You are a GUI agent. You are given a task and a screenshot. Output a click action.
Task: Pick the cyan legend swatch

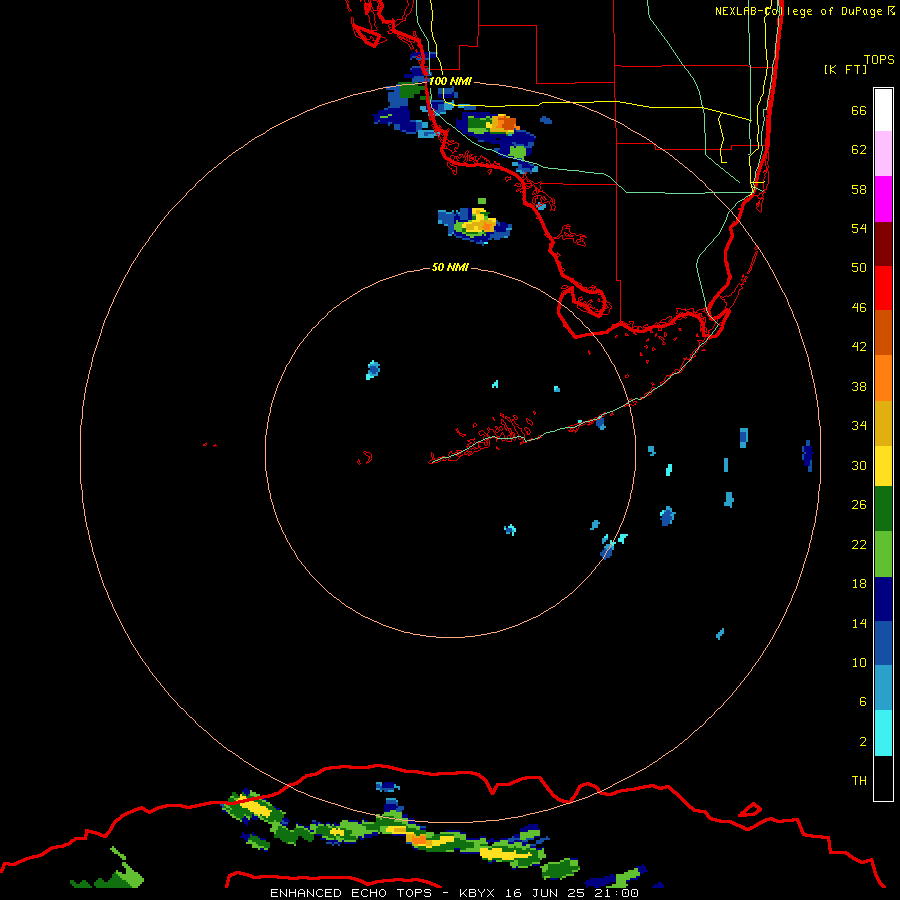coord(883,733)
